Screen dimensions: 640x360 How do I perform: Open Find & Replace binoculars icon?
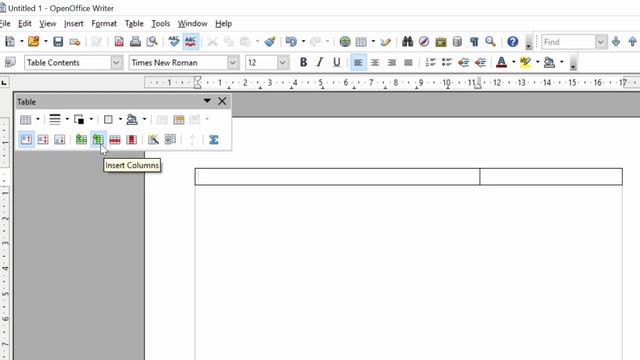(407, 42)
